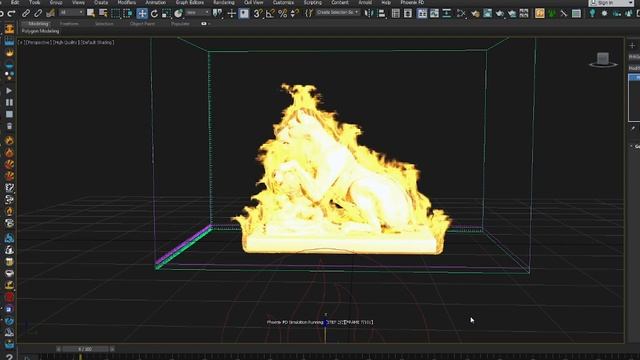640x360 pixels.
Task: Open the Curve Editor icon
Action: tap(434, 13)
